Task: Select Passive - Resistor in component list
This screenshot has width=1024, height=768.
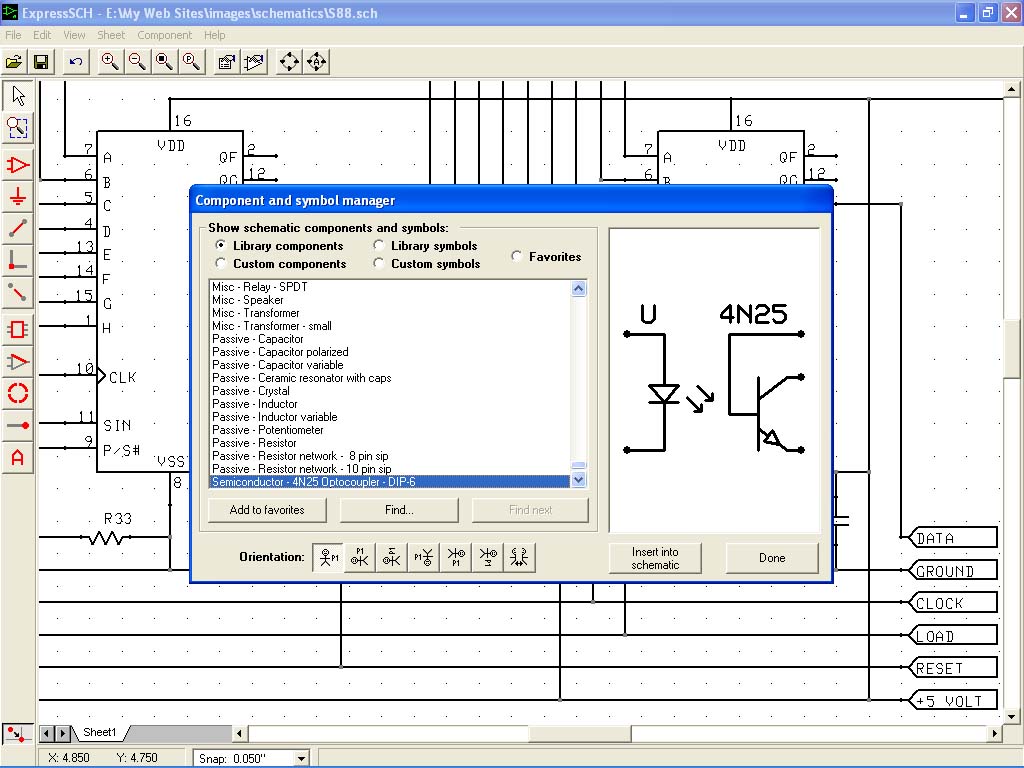Action: point(254,443)
